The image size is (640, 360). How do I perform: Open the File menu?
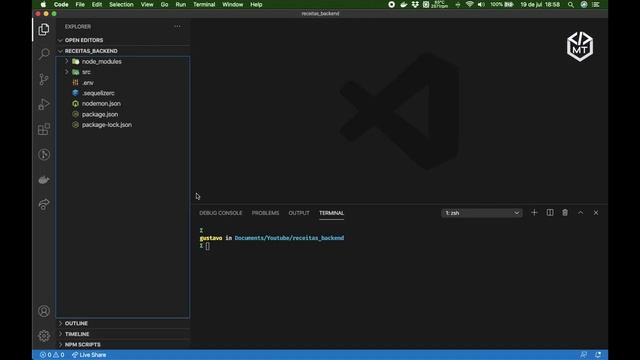(80, 4)
